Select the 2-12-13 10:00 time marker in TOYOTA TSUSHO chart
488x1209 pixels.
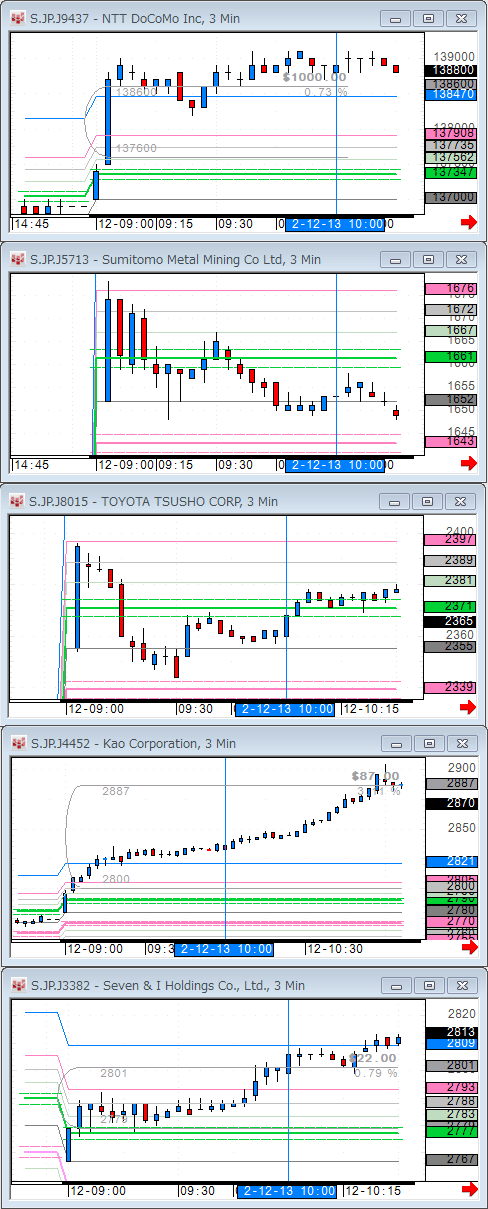[x=285, y=708]
